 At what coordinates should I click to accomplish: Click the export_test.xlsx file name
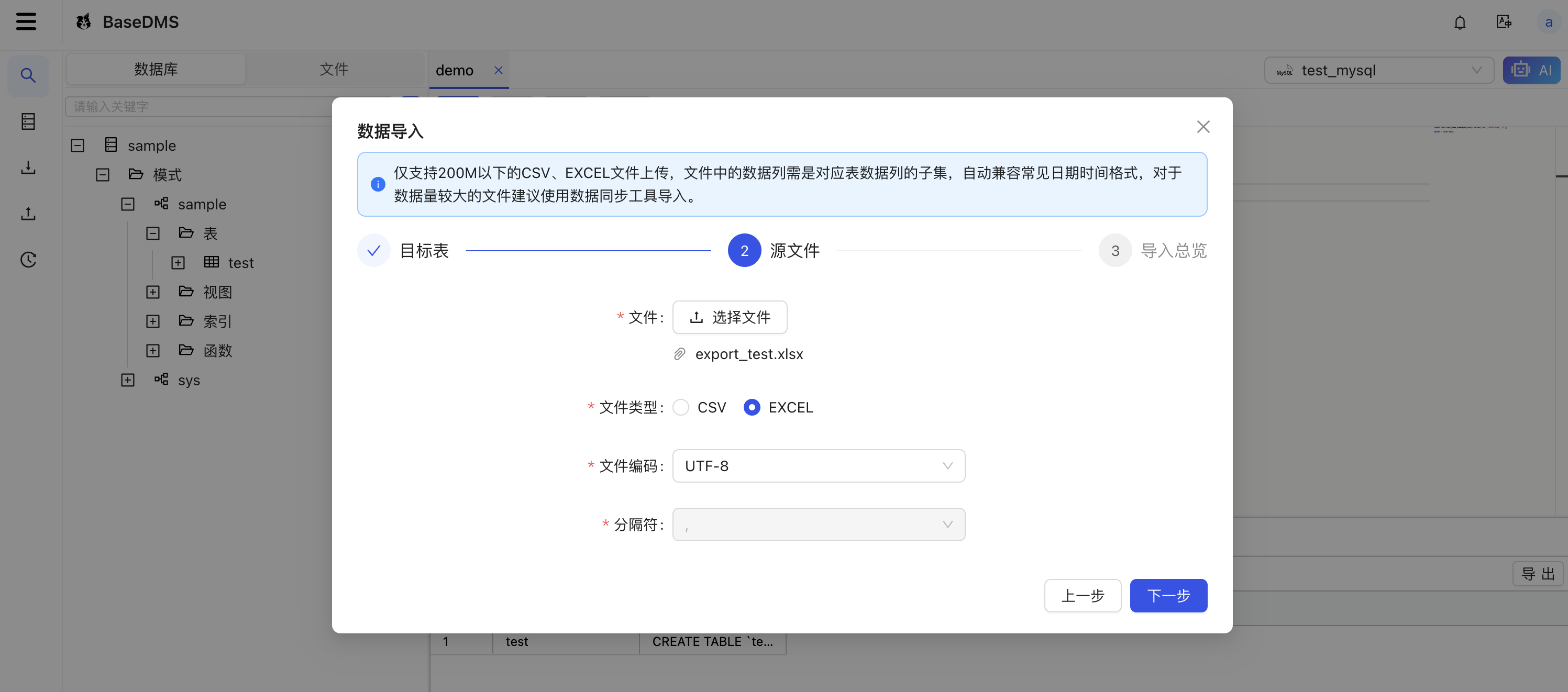coord(749,354)
